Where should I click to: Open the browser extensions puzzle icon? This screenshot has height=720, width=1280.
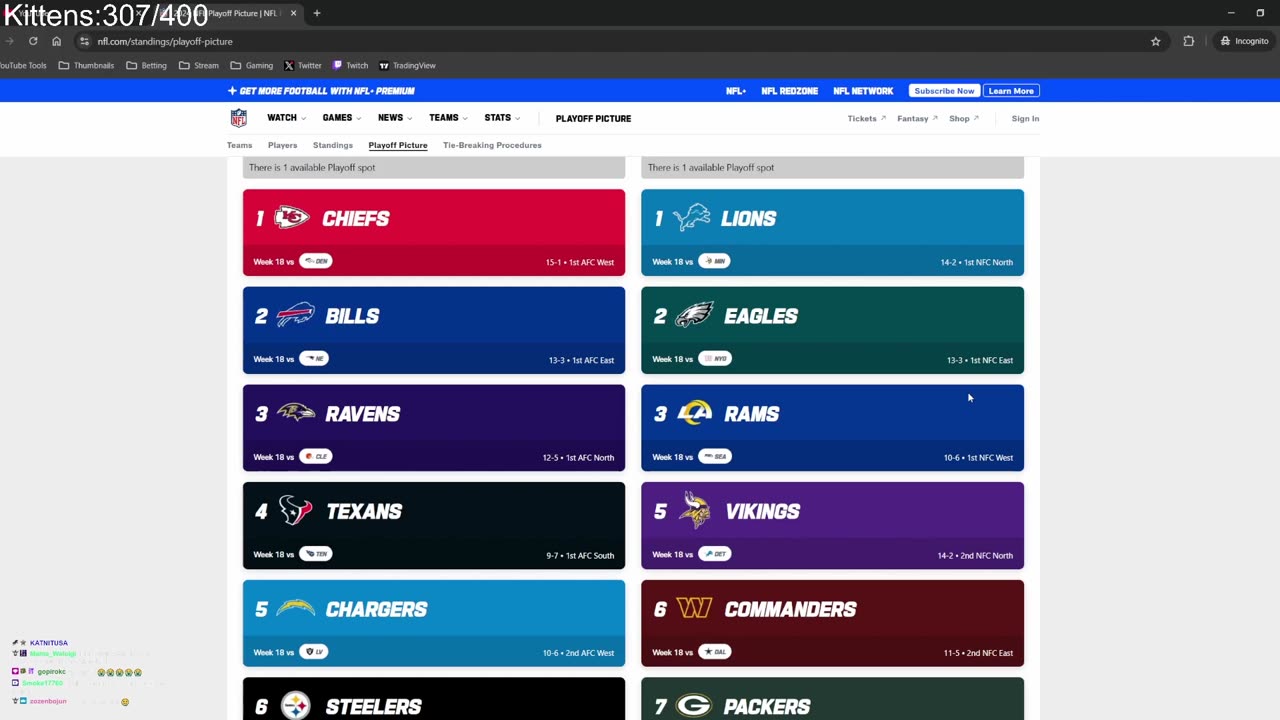pyautogui.click(x=1188, y=41)
